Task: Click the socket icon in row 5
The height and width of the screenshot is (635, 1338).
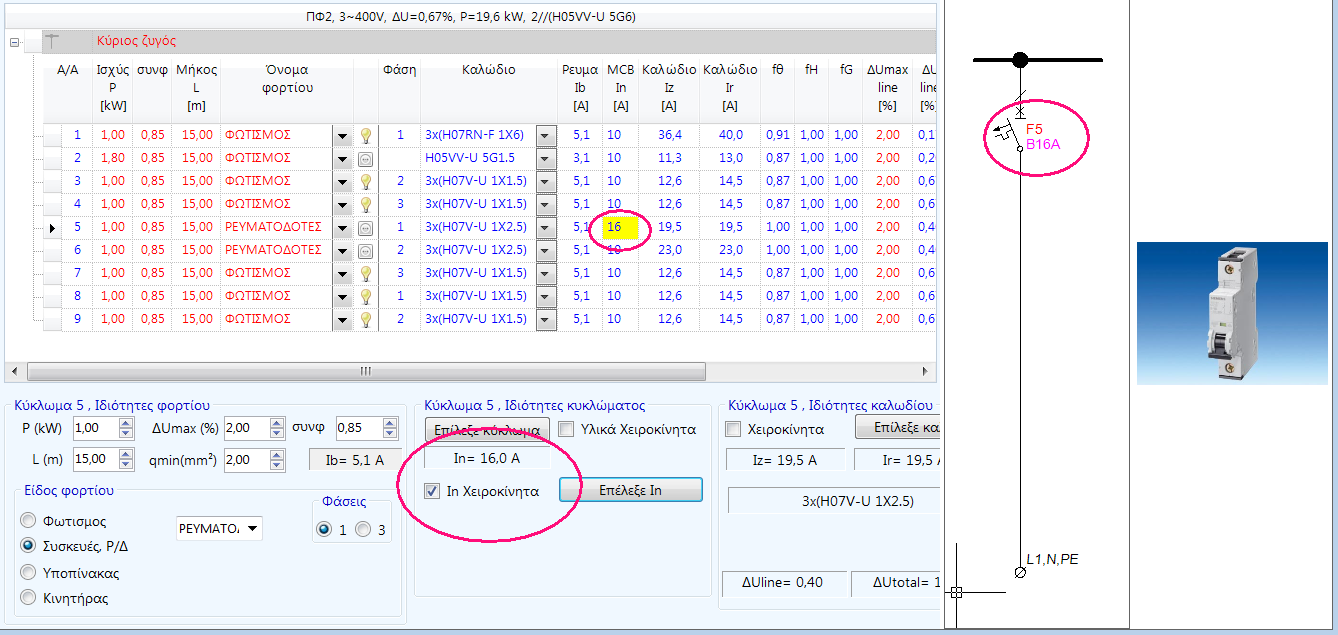Action: (366, 228)
